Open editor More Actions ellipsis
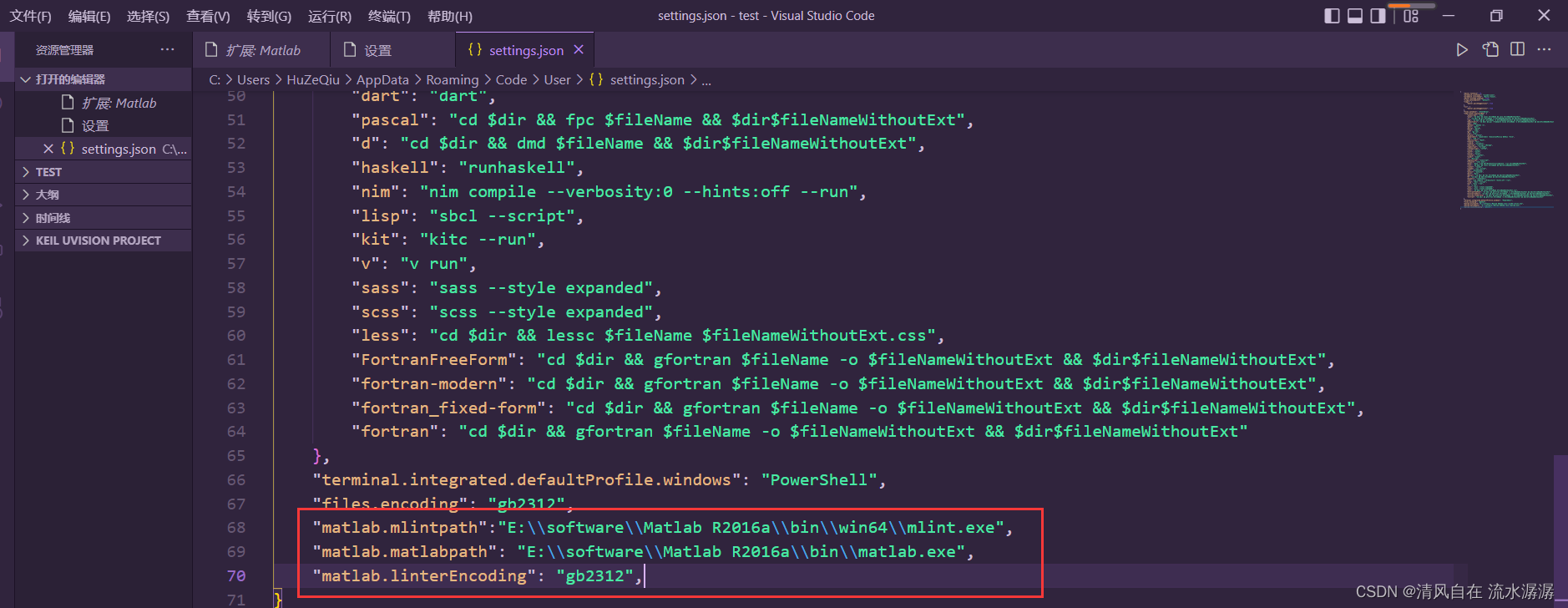 pos(1545,50)
